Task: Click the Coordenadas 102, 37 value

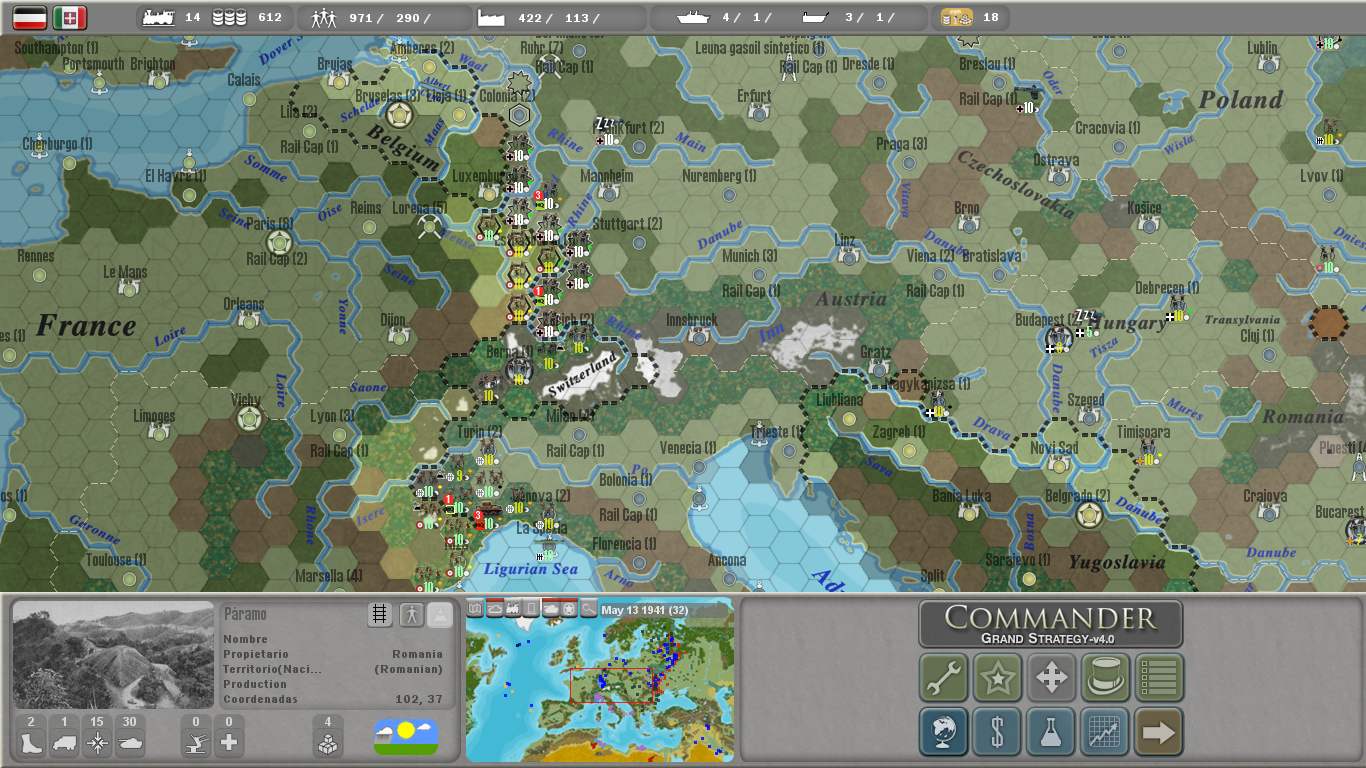Action: [419, 699]
